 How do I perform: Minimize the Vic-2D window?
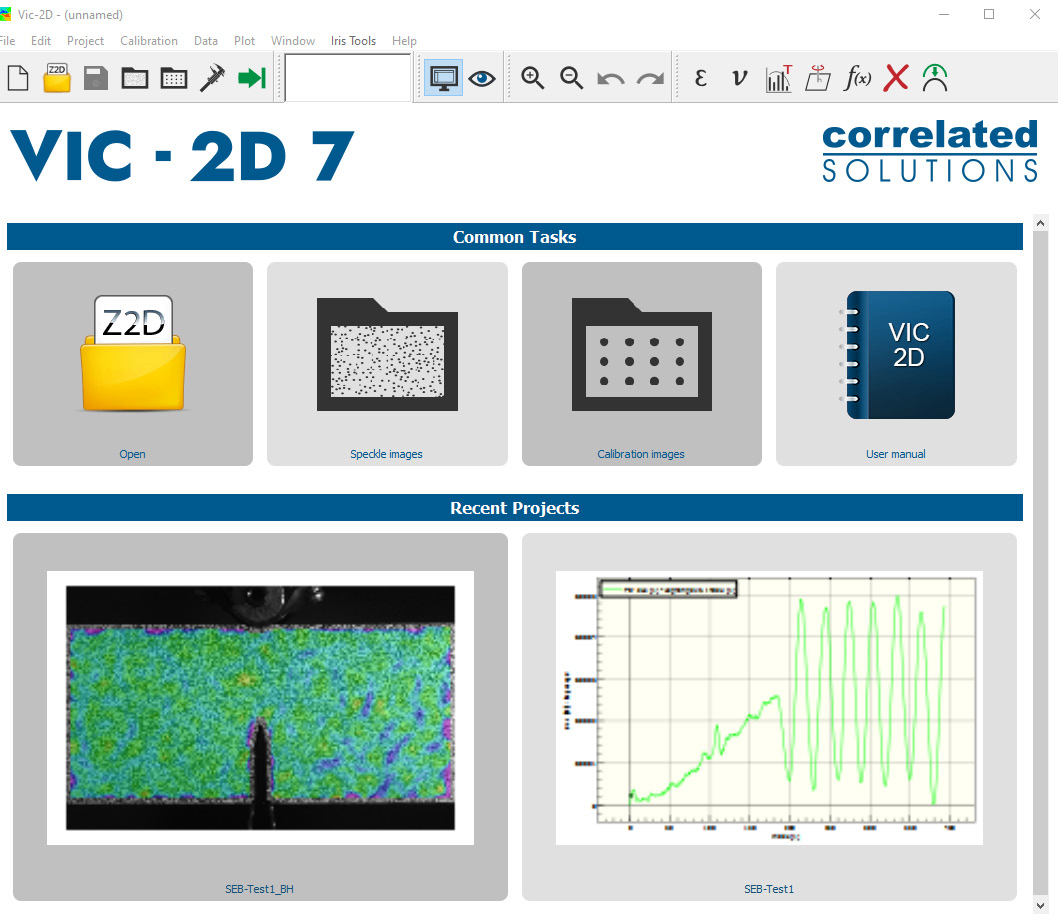click(944, 14)
